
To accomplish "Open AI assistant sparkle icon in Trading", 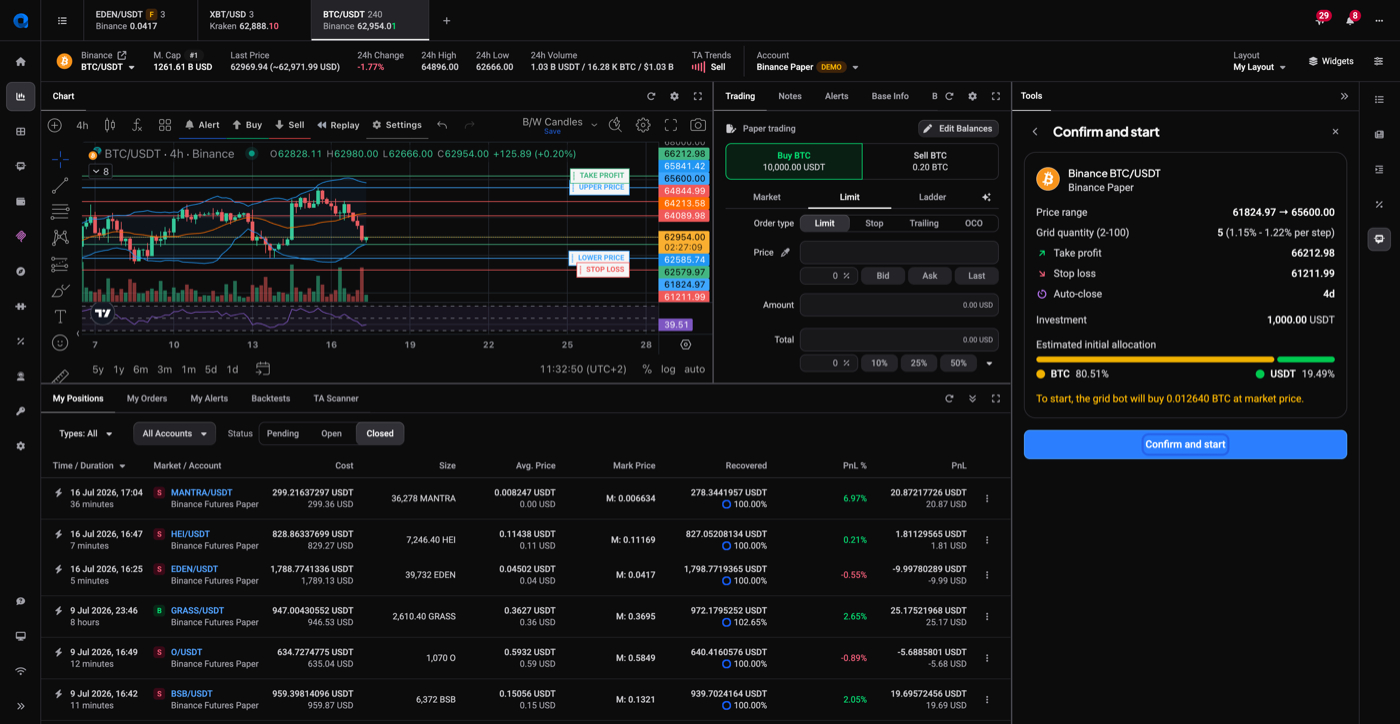I will pyautogui.click(x=986, y=197).
